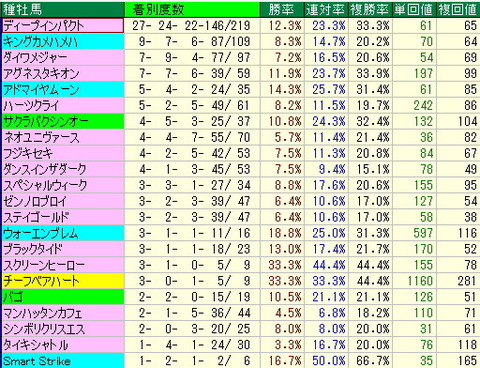
Task: Click the green バゴ sire cell
Action: [x=63, y=297]
